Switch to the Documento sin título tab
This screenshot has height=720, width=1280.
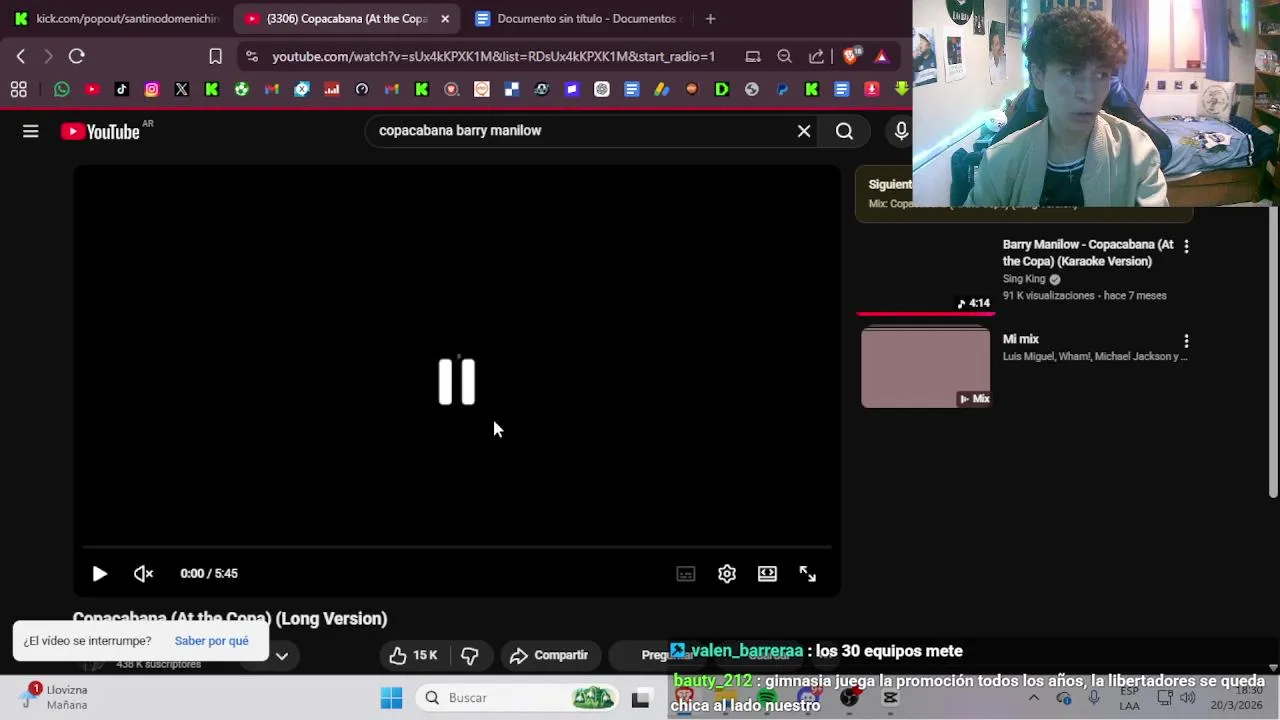point(577,18)
